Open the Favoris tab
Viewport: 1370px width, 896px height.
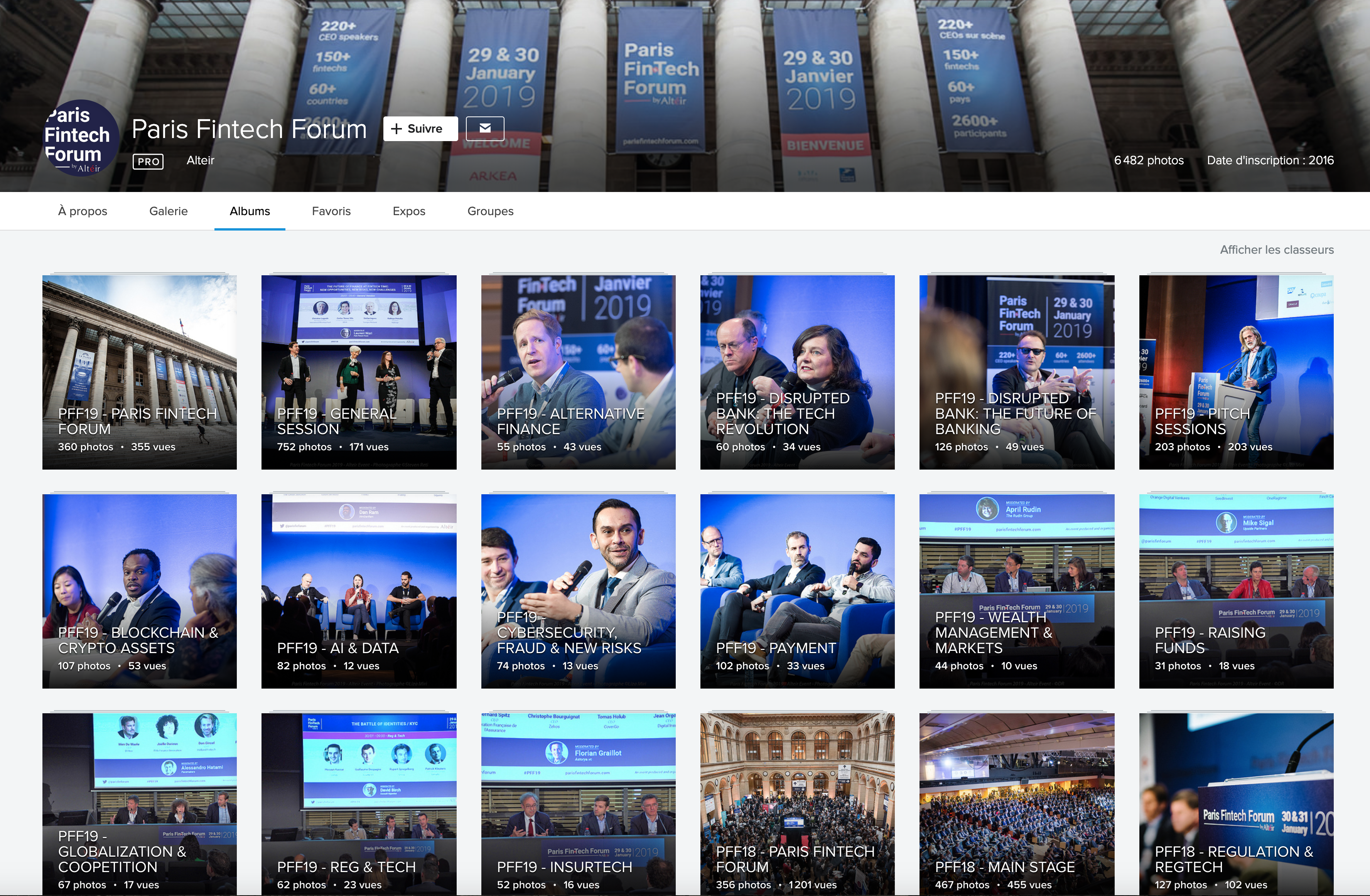pyautogui.click(x=331, y=211)
